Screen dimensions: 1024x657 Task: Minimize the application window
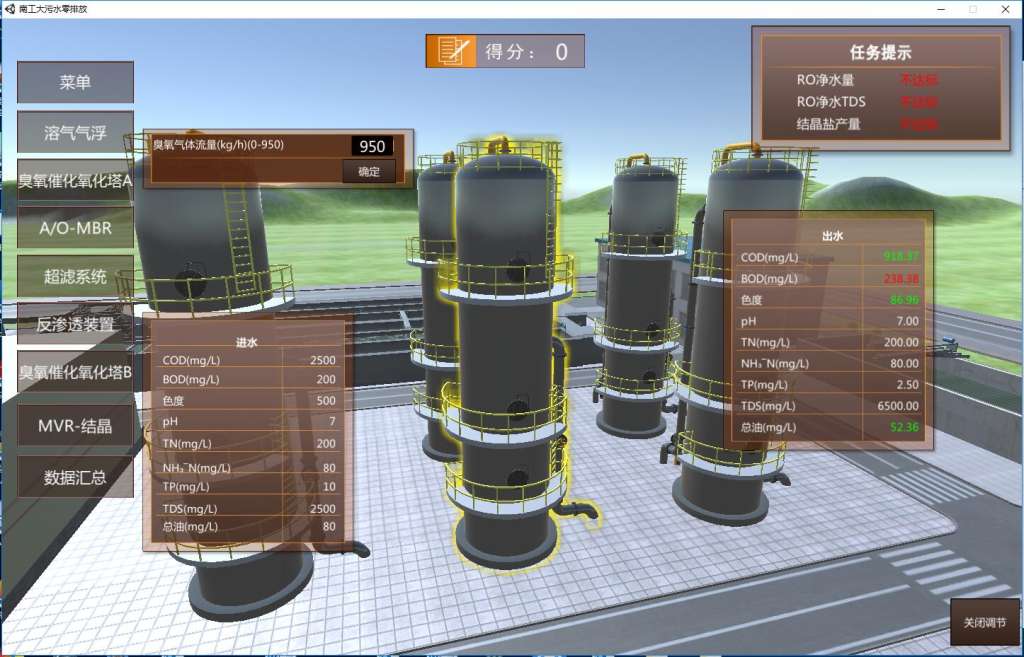[x=941, y=9]
